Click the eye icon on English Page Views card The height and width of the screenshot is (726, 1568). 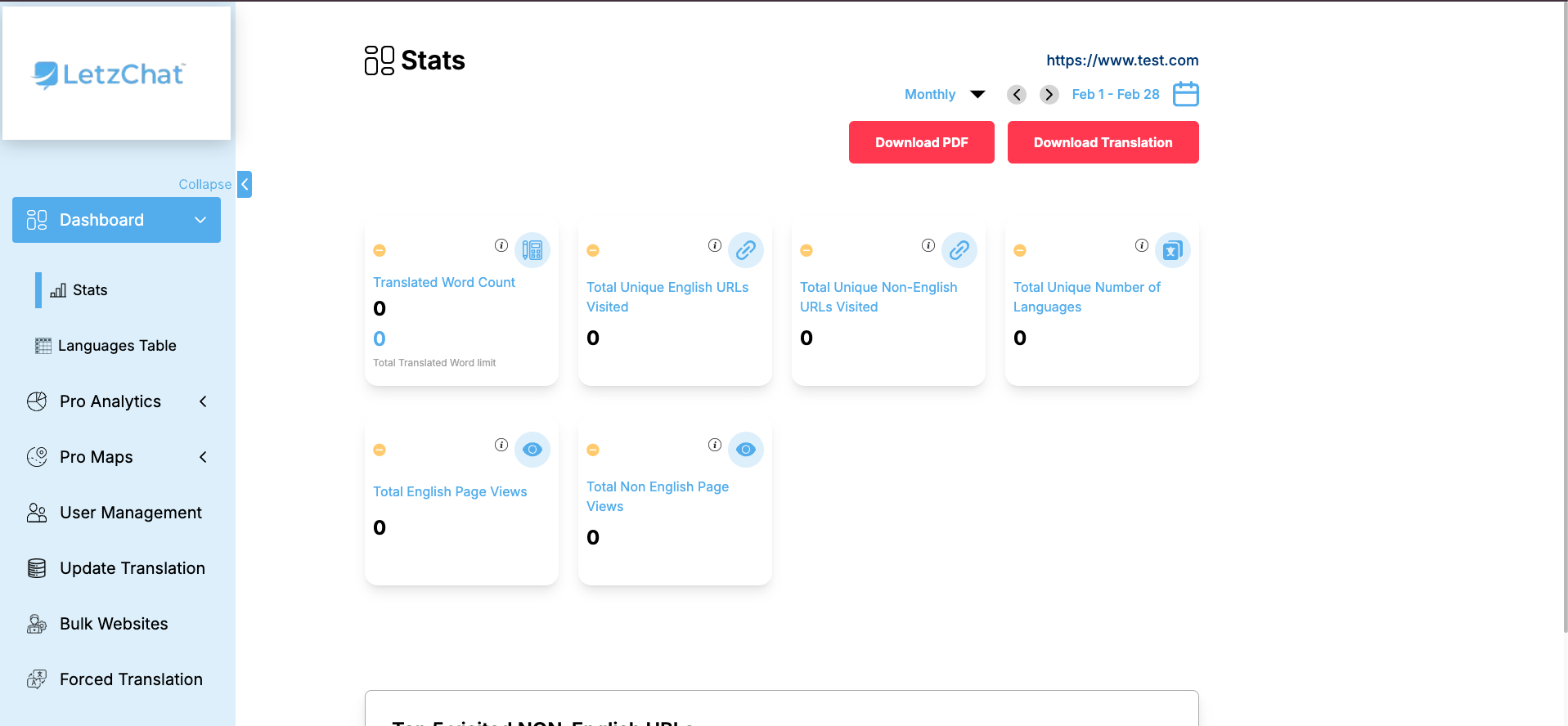[x=532, y=450]
